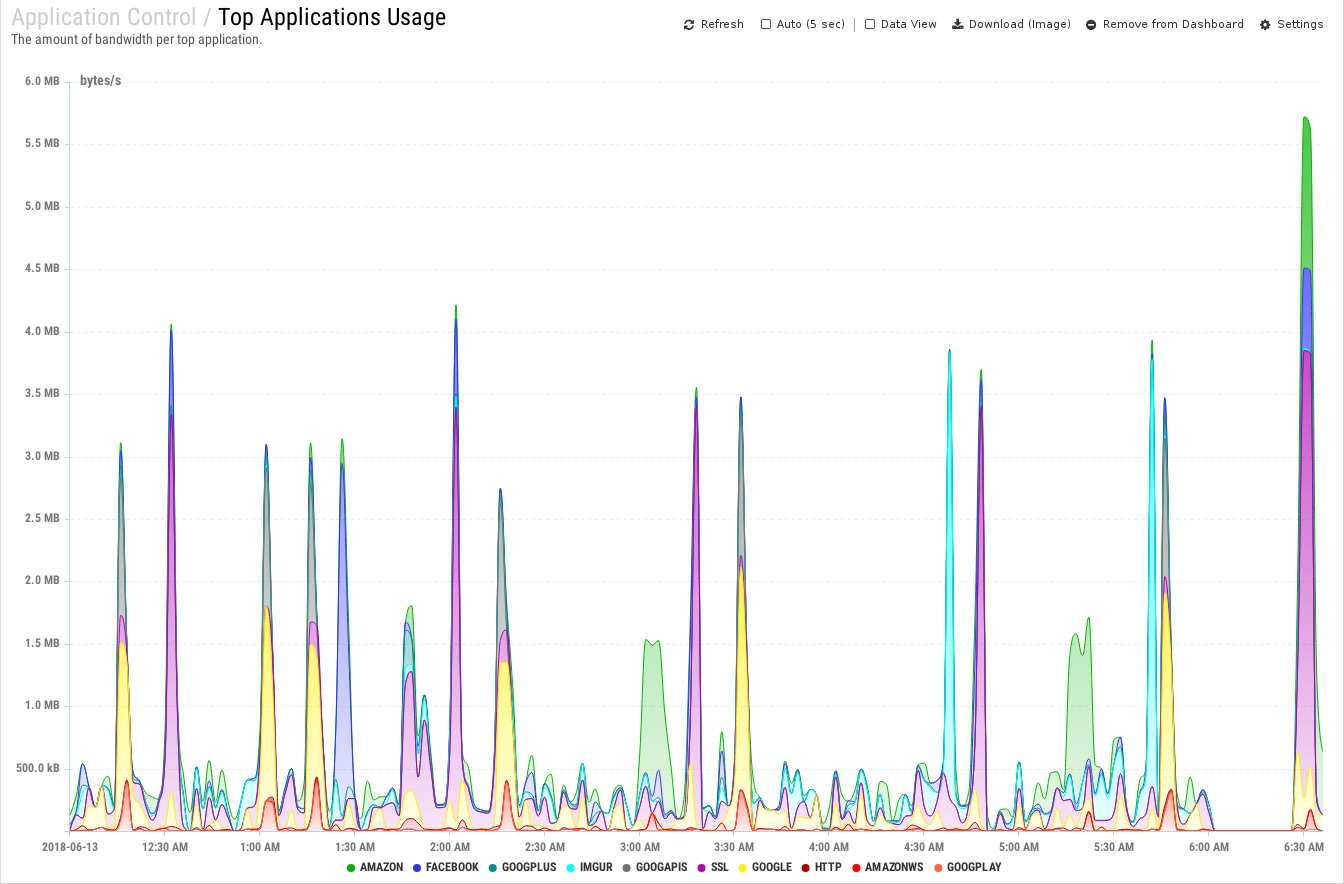Click the GOOGAPIS legend item
The height and width of the screenshot is (884, 1344).
pos(654,867)
